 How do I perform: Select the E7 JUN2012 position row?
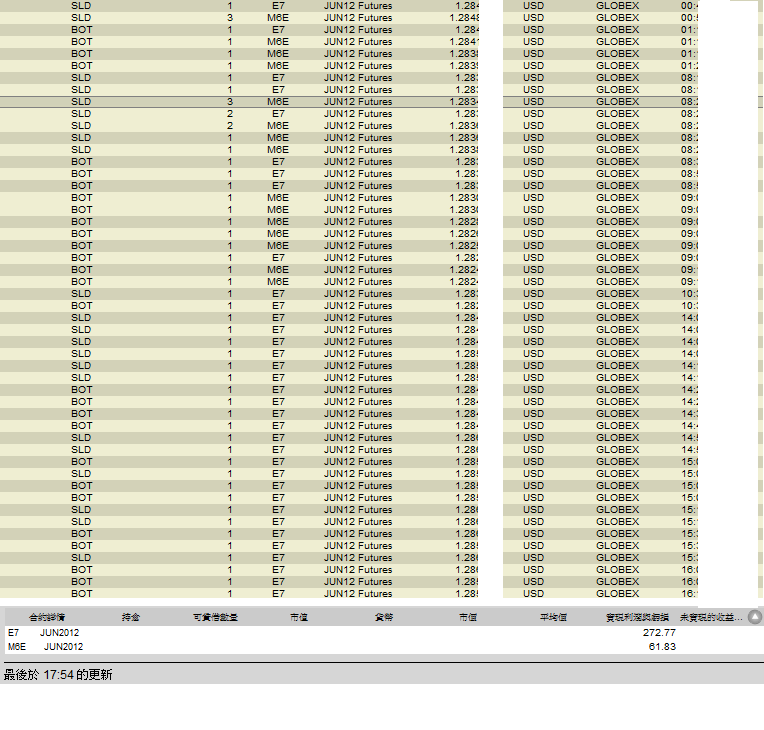[382, 633]
